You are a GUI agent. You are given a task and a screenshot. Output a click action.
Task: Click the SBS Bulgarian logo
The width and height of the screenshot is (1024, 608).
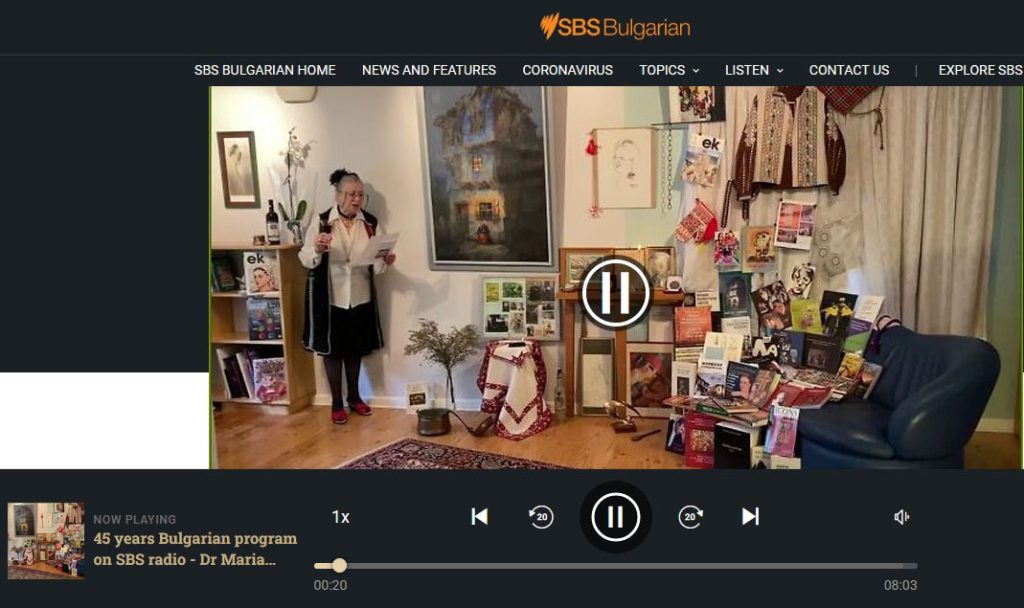(614, 27)
